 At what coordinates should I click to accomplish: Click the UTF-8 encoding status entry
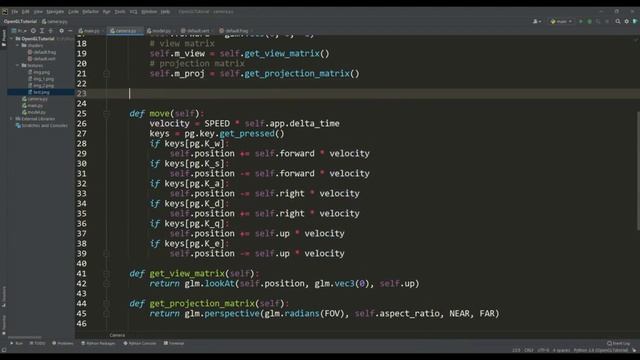tap(543, 350)
